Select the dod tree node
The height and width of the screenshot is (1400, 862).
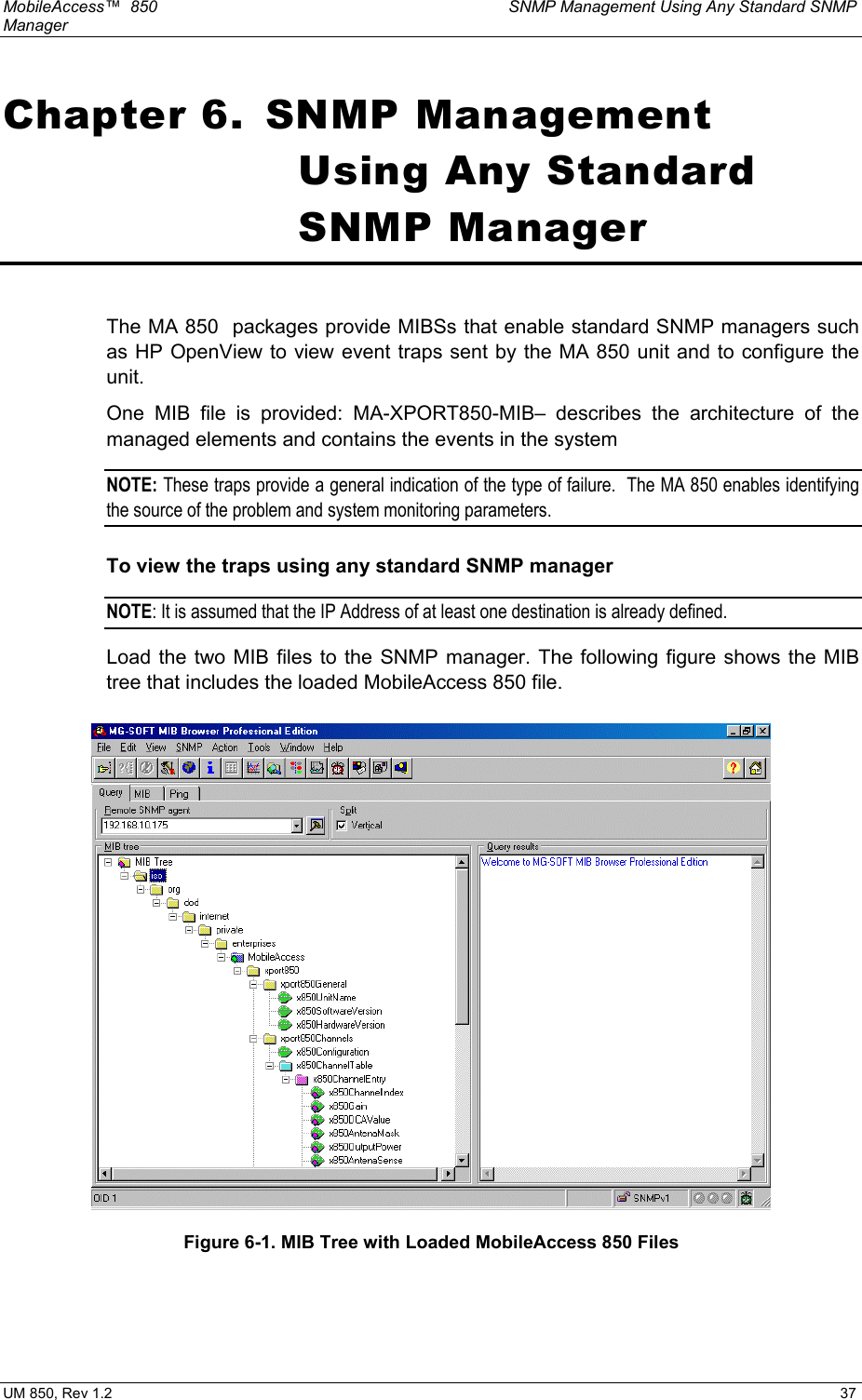point(191,903)
